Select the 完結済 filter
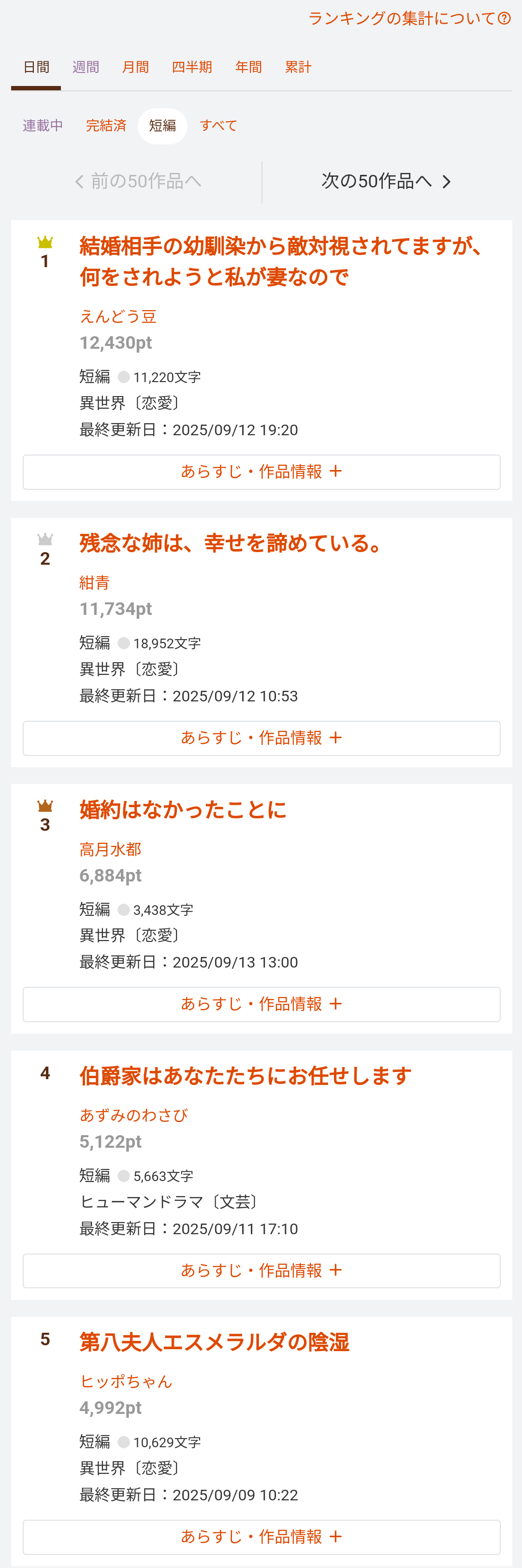 point(106,126)
